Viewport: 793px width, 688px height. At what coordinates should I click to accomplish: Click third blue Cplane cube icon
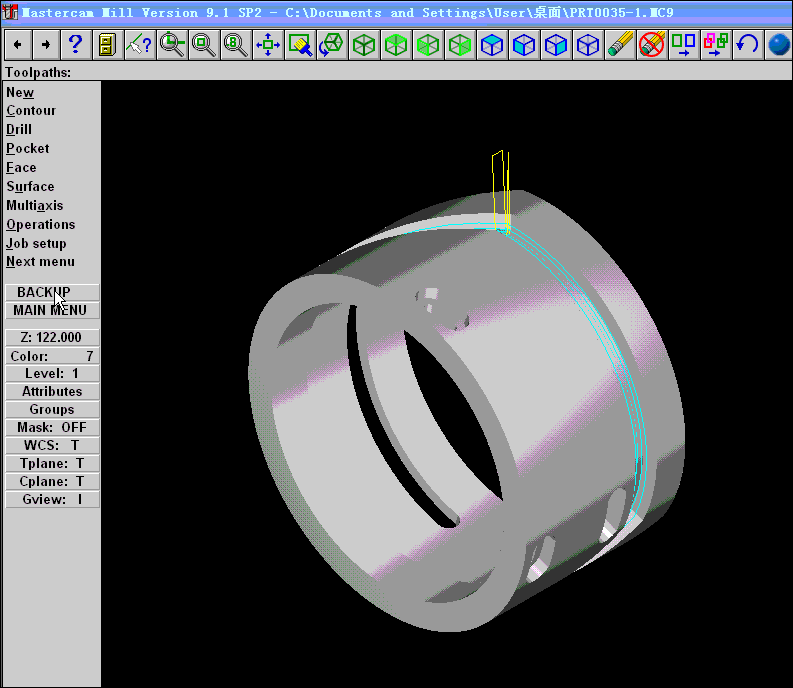coord(556,45)
